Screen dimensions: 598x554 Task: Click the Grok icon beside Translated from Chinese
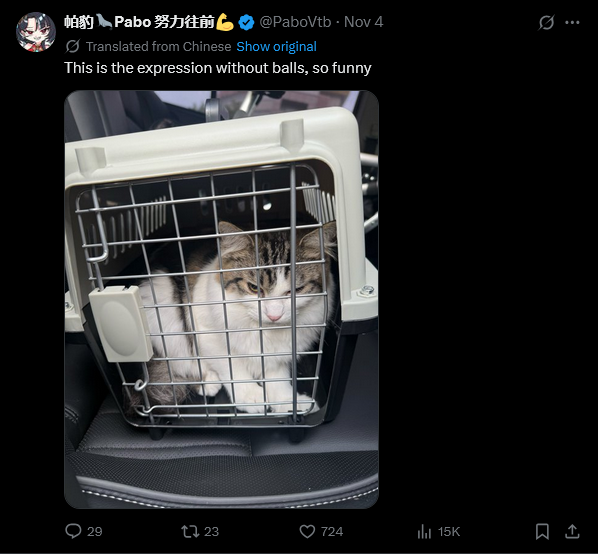point(72,47)
